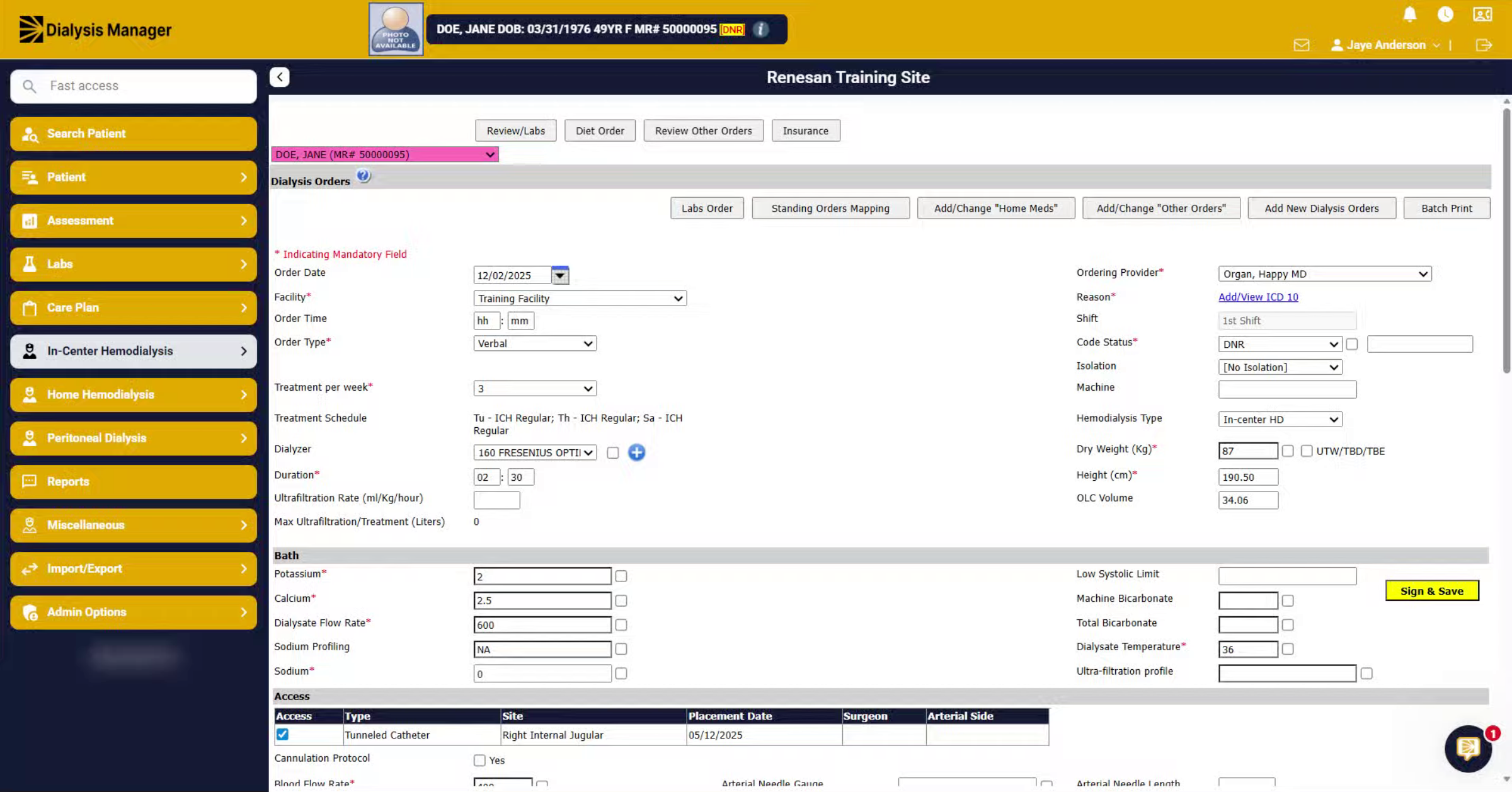
Task: Click the vertical page scrollbar
Action: click(1506, 239)
